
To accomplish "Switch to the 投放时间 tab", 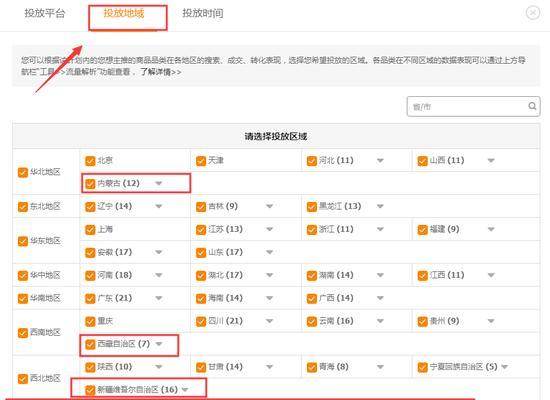I will 203,13.
